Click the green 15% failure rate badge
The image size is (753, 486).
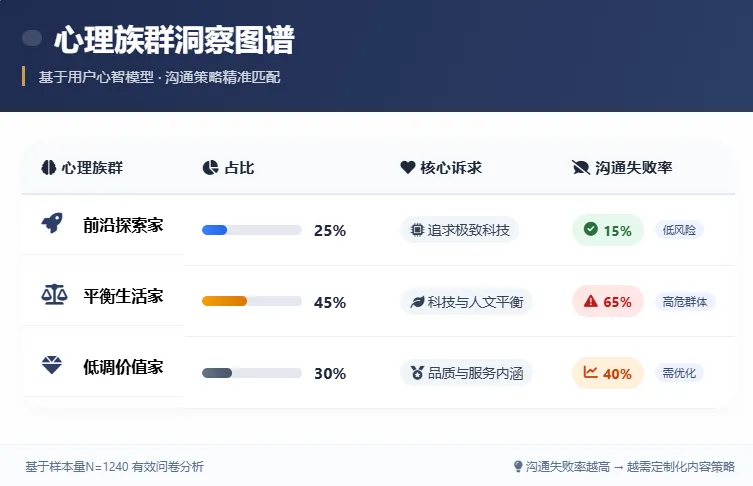tap(608, 230)
